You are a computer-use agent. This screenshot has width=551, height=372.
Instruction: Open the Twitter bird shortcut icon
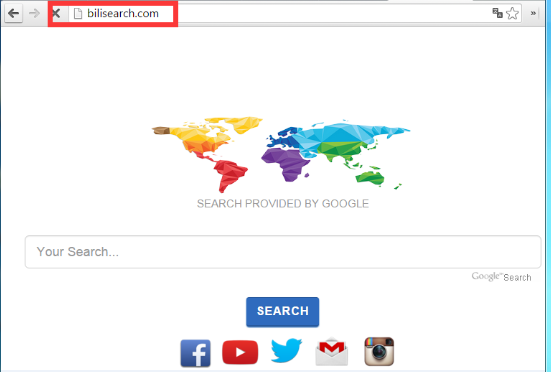(x=286, y=350)
